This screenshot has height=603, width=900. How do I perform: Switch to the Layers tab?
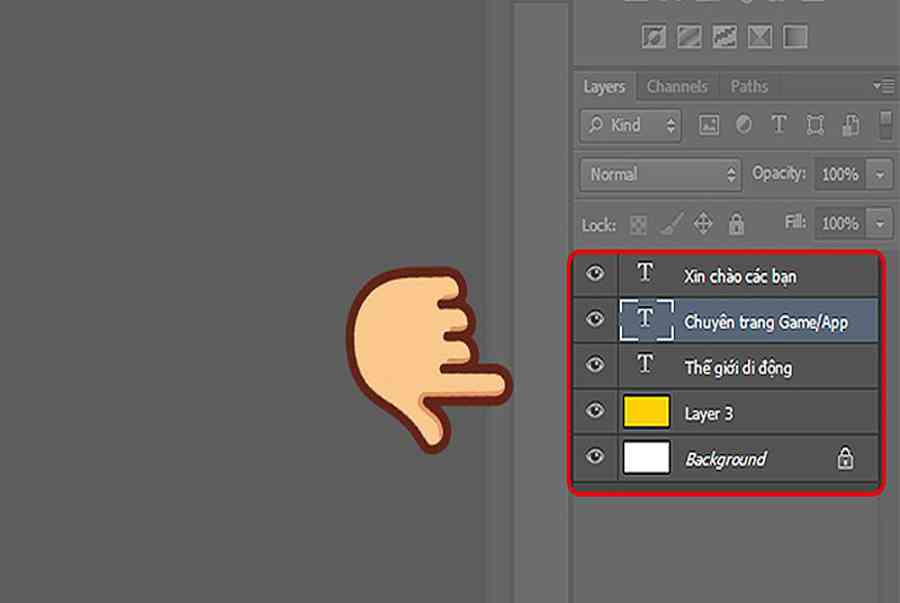[604, 87]
